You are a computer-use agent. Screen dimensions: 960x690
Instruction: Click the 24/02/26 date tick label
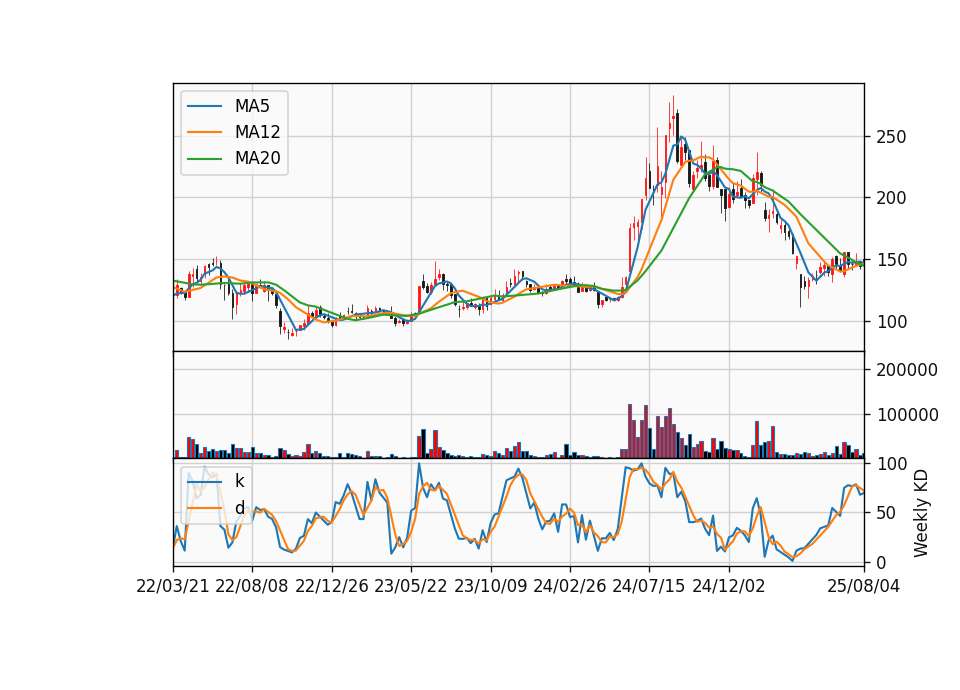(569, 586)
